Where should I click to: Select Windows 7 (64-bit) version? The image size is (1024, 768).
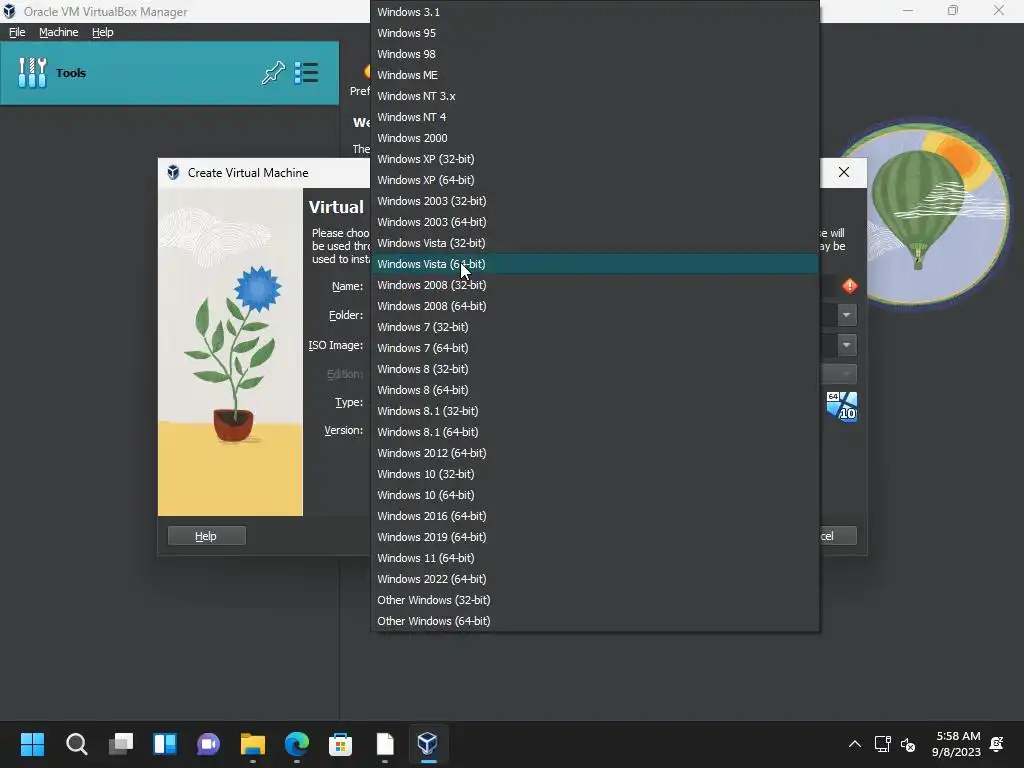(x=595, y=348)
